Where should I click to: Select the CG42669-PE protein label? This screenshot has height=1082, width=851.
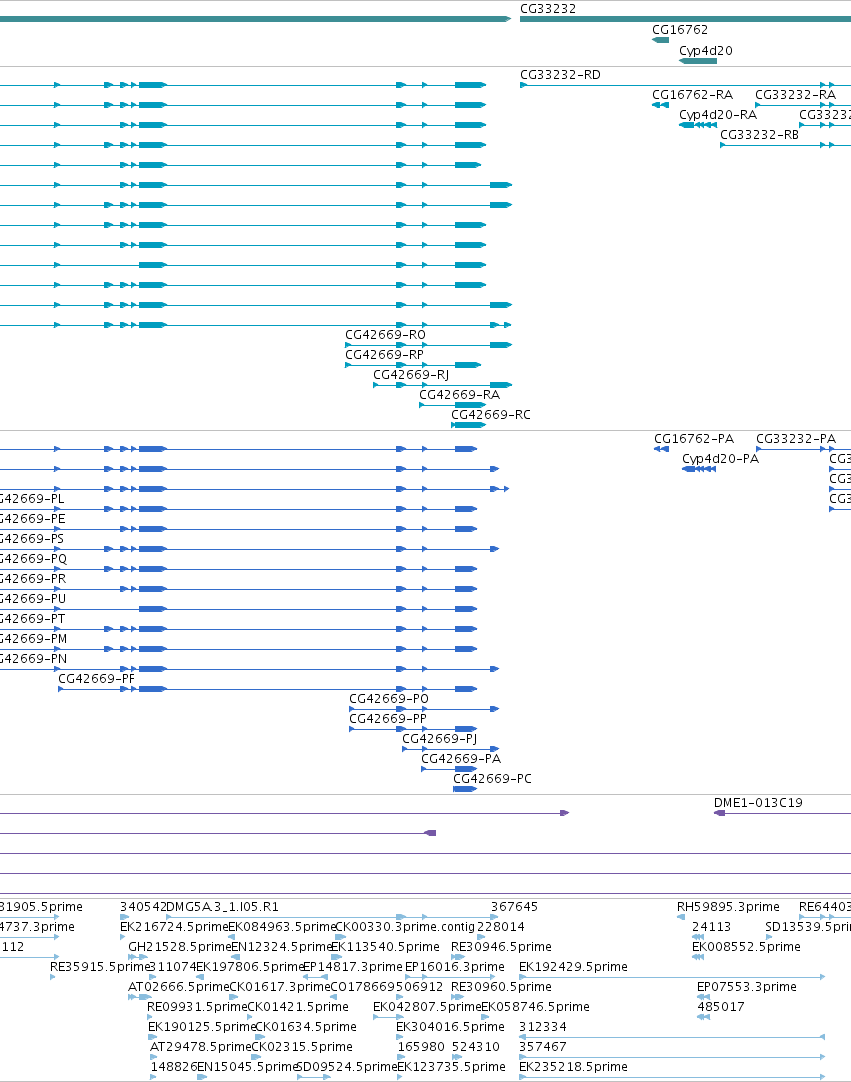click(x=32, y=519)
